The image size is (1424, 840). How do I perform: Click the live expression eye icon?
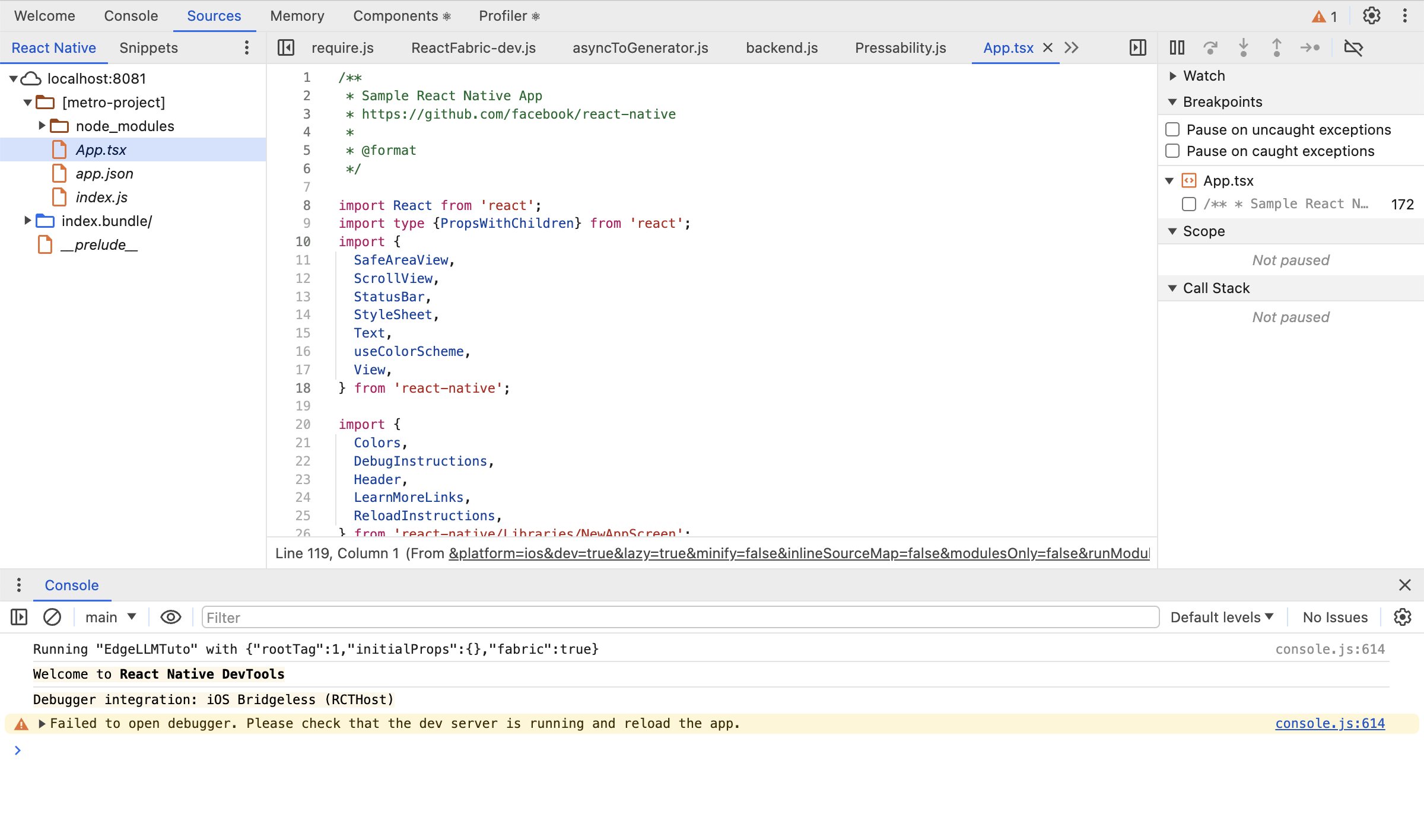click(170, 618)
